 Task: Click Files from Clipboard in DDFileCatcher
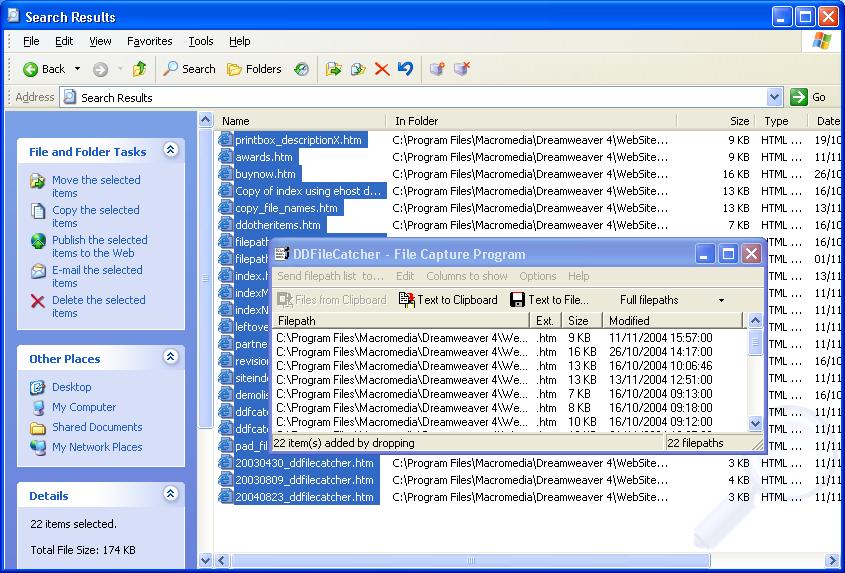tap(331, 300)
